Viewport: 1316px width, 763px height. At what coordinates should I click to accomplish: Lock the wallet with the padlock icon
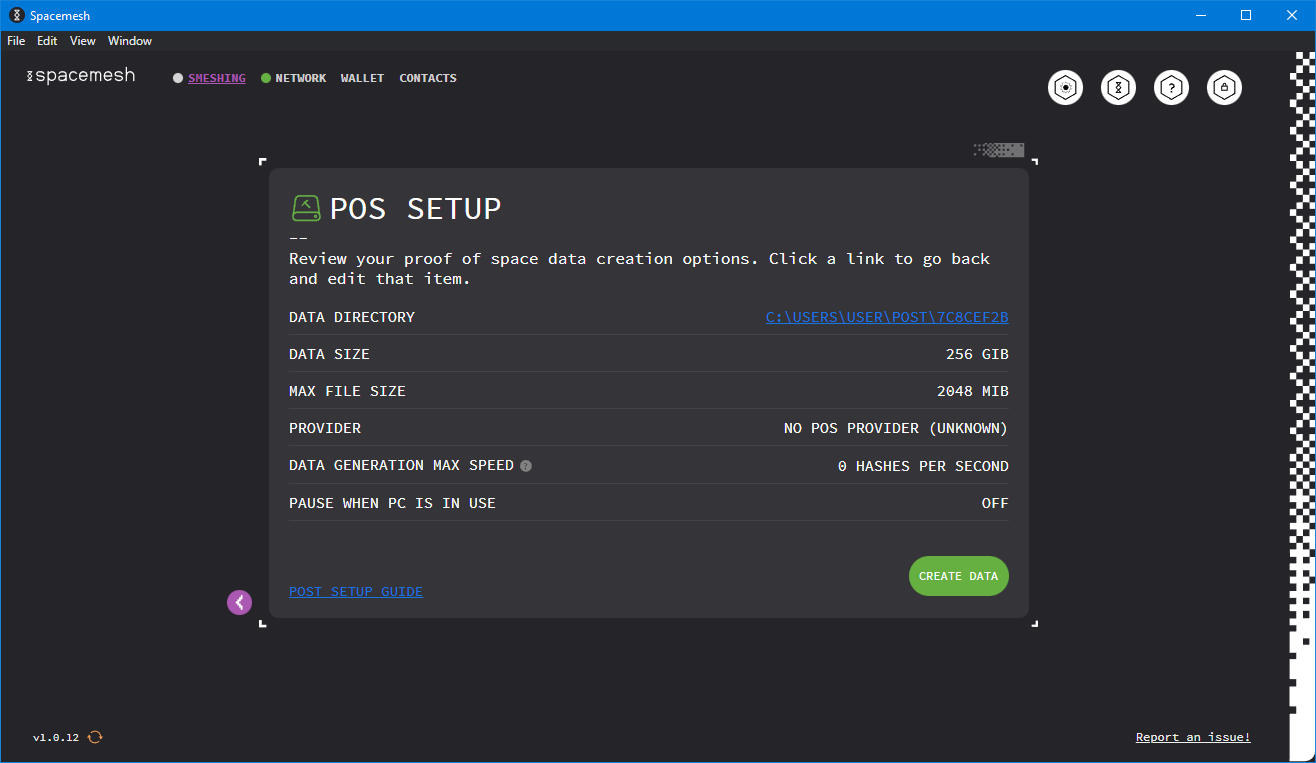pyautogui.click(x=1225, y=88)
